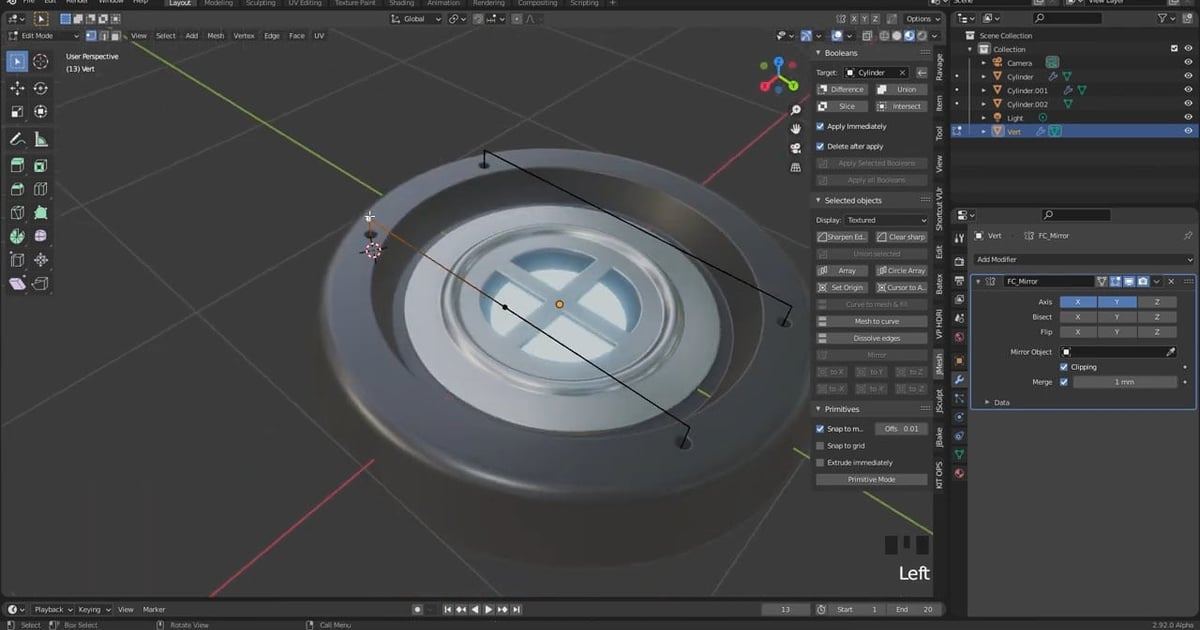1200x630 pixels.
Task: Activate the Scale tool
Action: point(17,112)
